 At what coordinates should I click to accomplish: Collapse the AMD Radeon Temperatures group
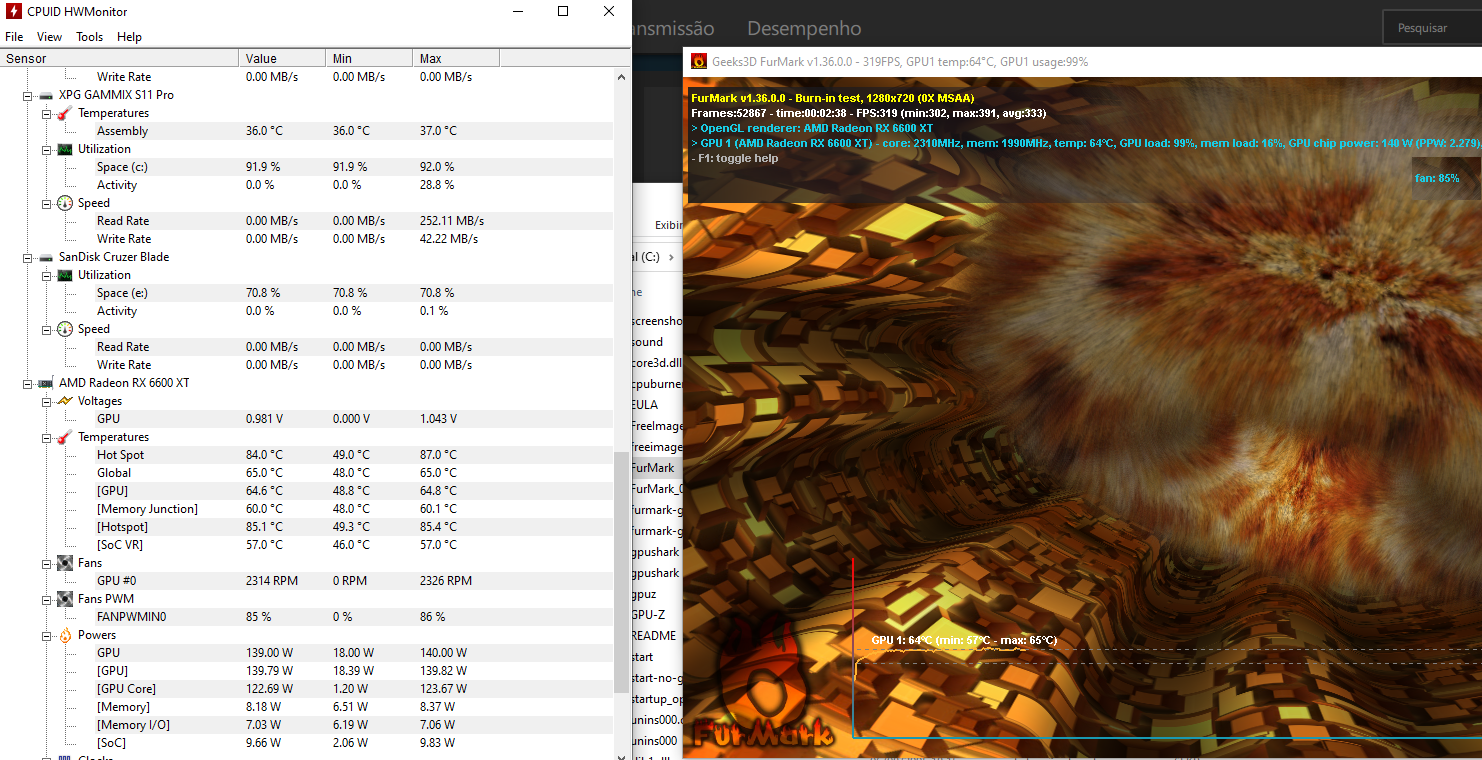click(x=46, y=437)
